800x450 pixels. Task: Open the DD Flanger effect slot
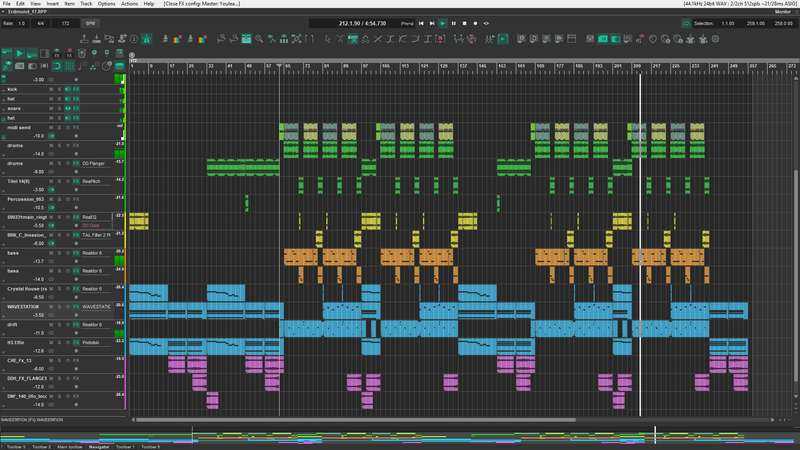click(94, 163)
